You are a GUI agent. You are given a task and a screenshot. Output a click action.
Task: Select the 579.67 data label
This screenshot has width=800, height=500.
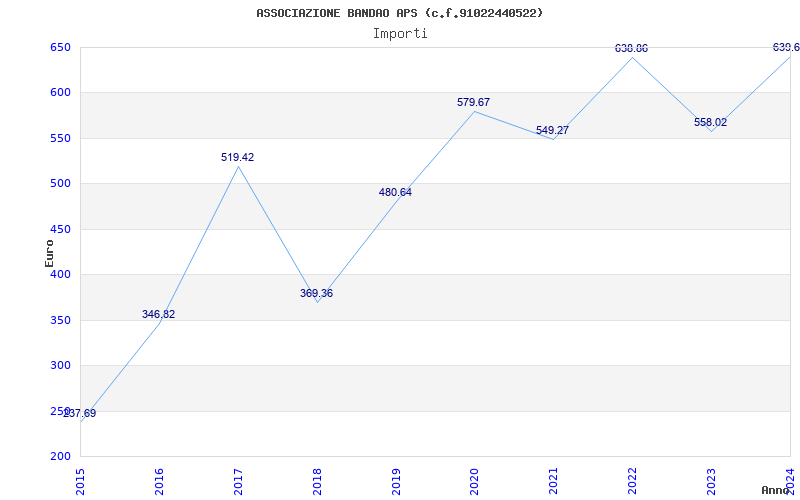tap(473, 102)
